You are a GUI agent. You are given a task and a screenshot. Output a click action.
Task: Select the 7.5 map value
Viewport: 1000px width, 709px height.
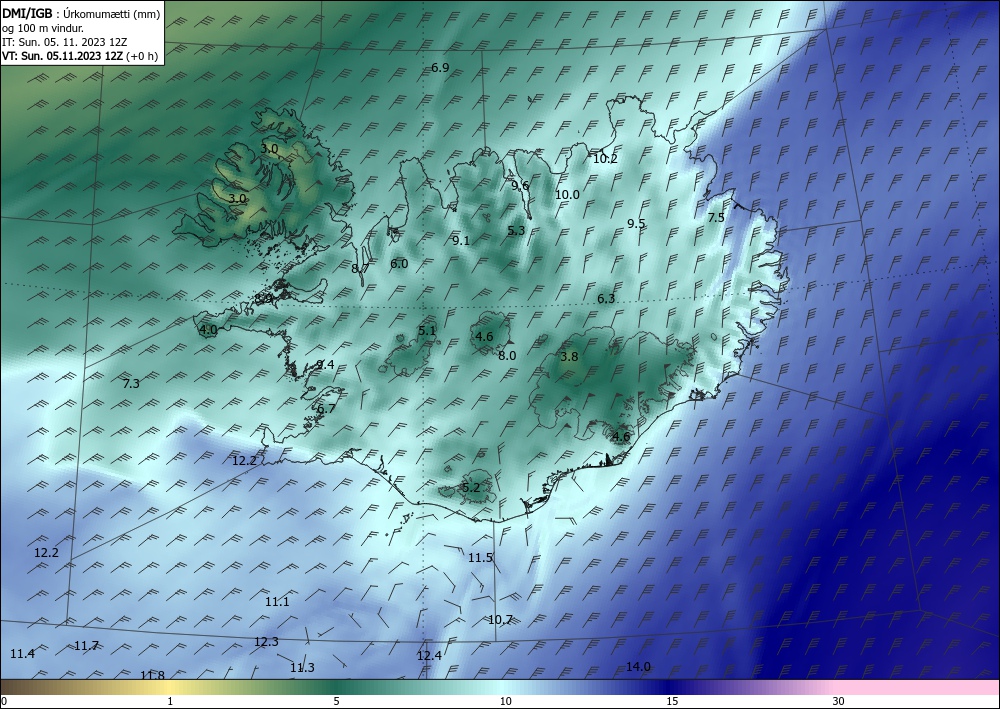click(716, 217)
